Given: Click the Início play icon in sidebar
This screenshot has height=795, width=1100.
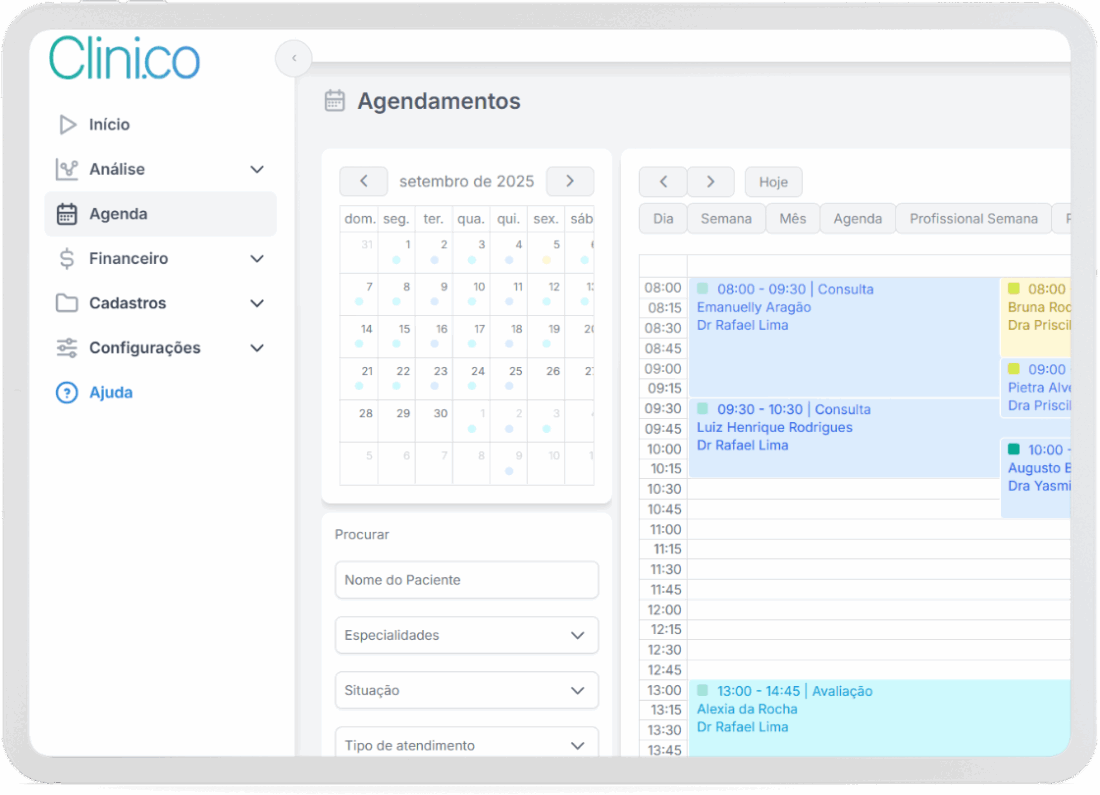Looking at the screenshot, I should pyautogui.click(x=67, y=125).
